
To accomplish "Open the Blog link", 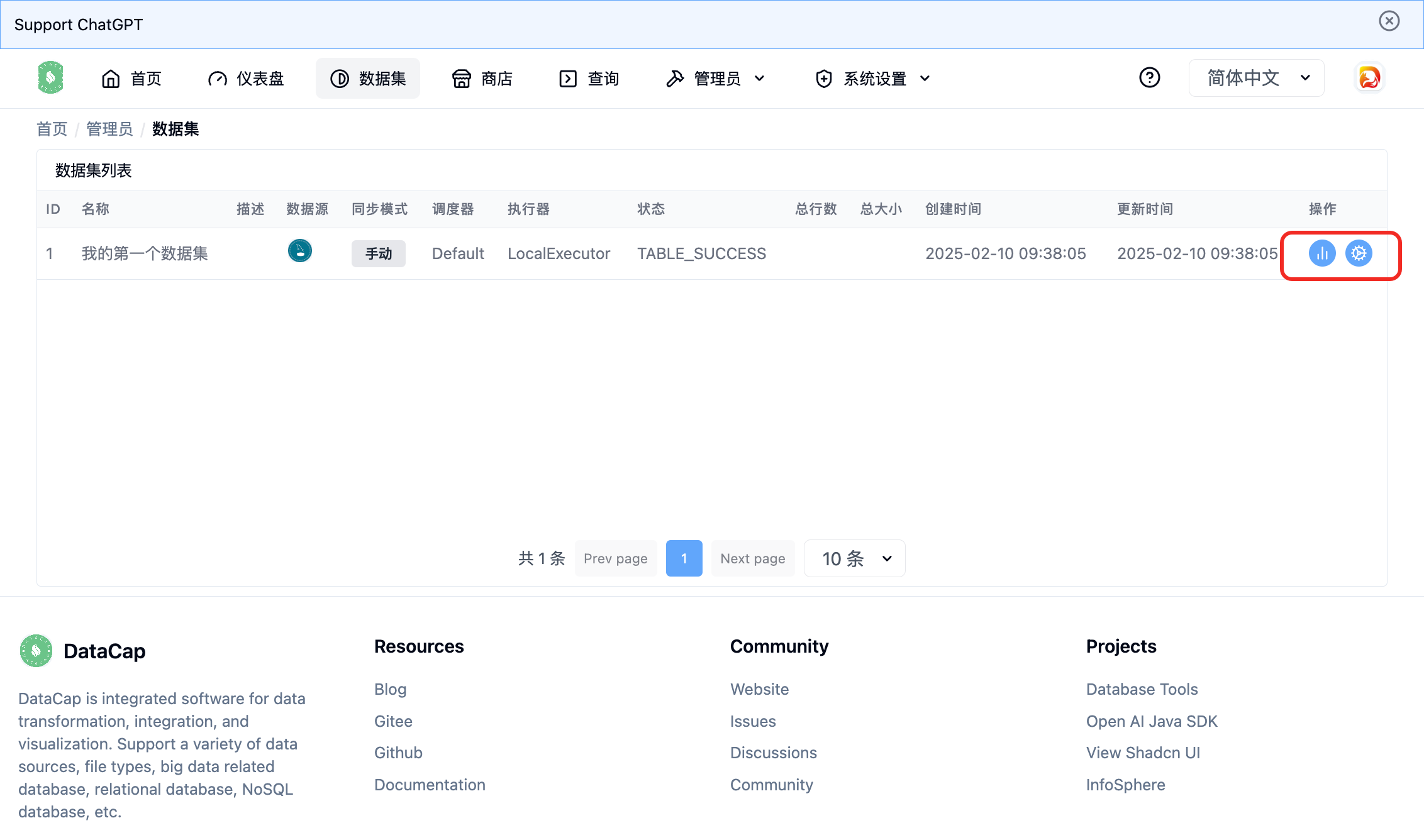I will pos(390,689).
